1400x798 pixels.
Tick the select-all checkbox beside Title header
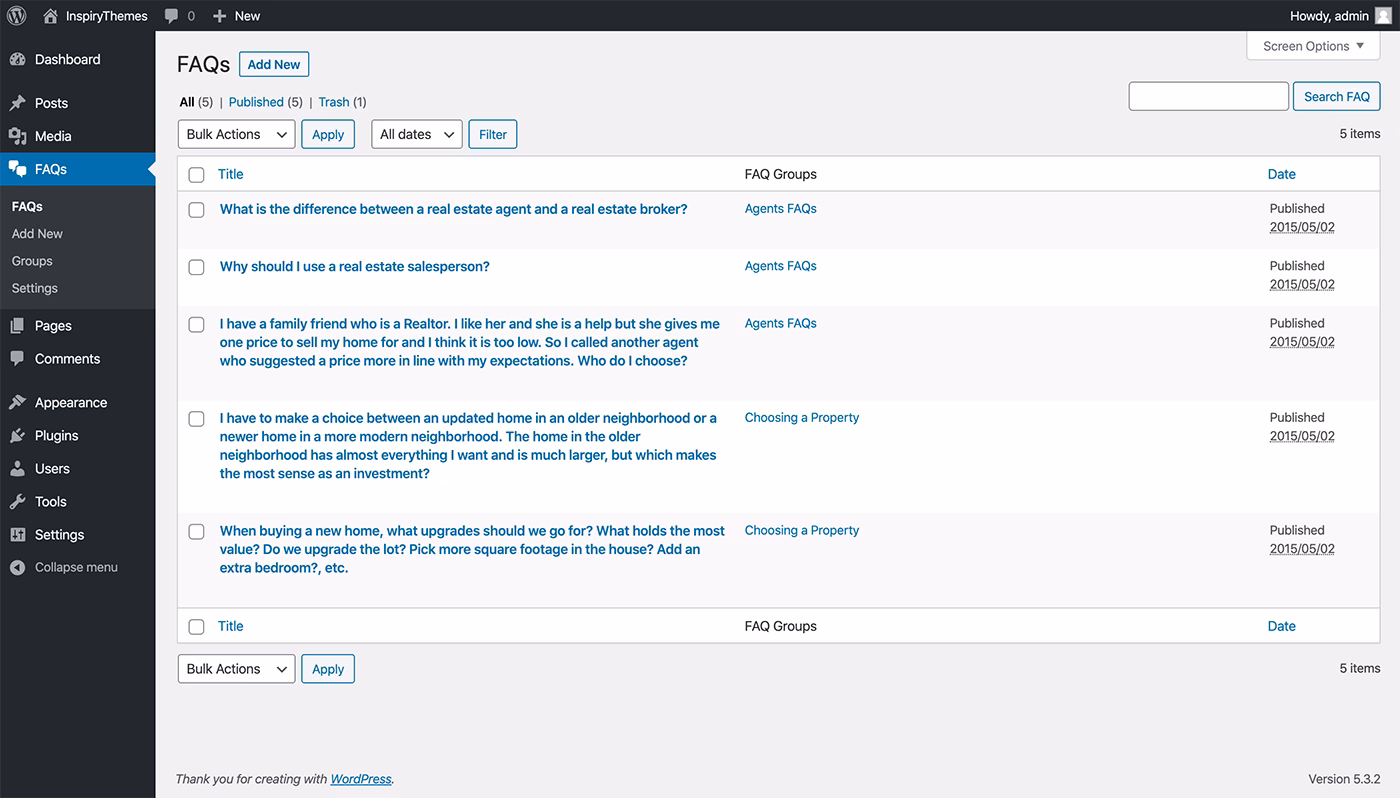click(x=197, y=175)
